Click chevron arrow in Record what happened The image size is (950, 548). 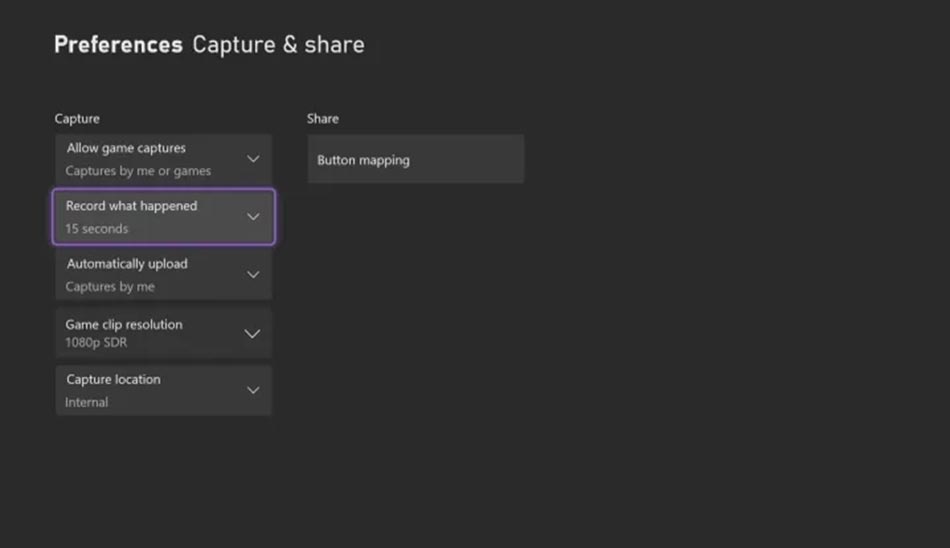[253, 216]
